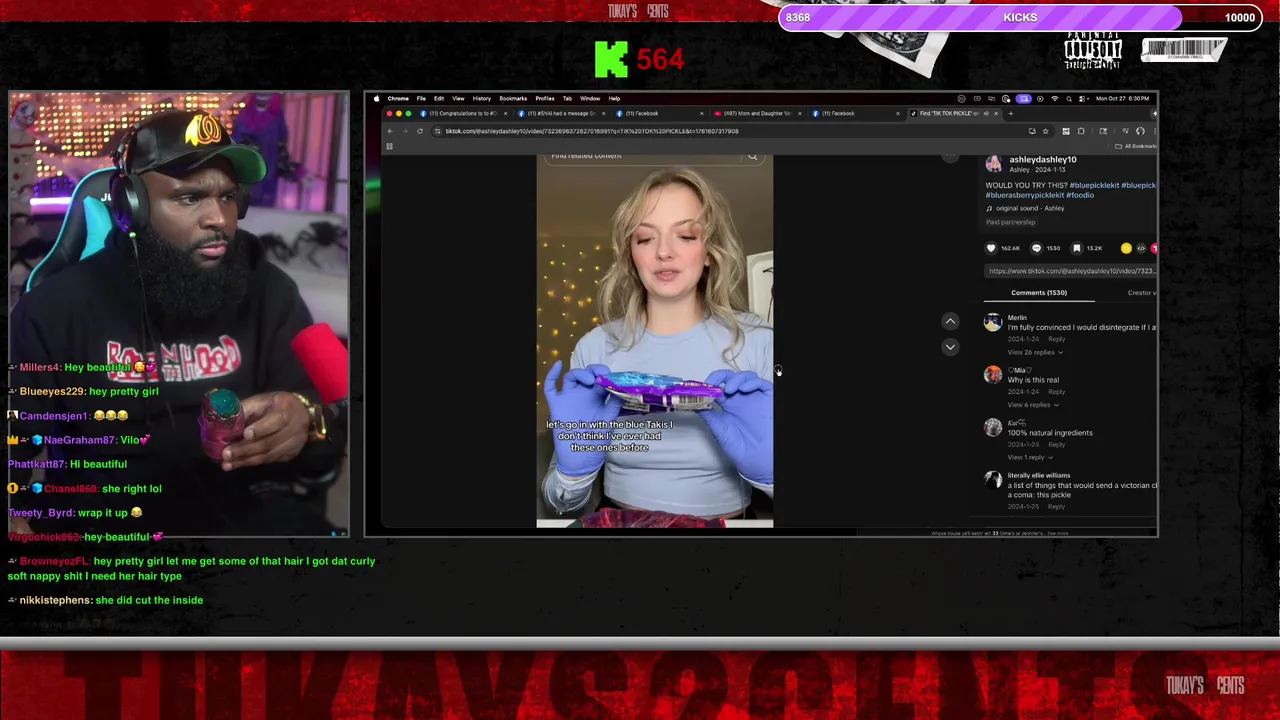Viewport: 1280px width, 720px height.
Task: Go to previous video with up arrow
Action: pyautogui.click(x=950, y=321)
